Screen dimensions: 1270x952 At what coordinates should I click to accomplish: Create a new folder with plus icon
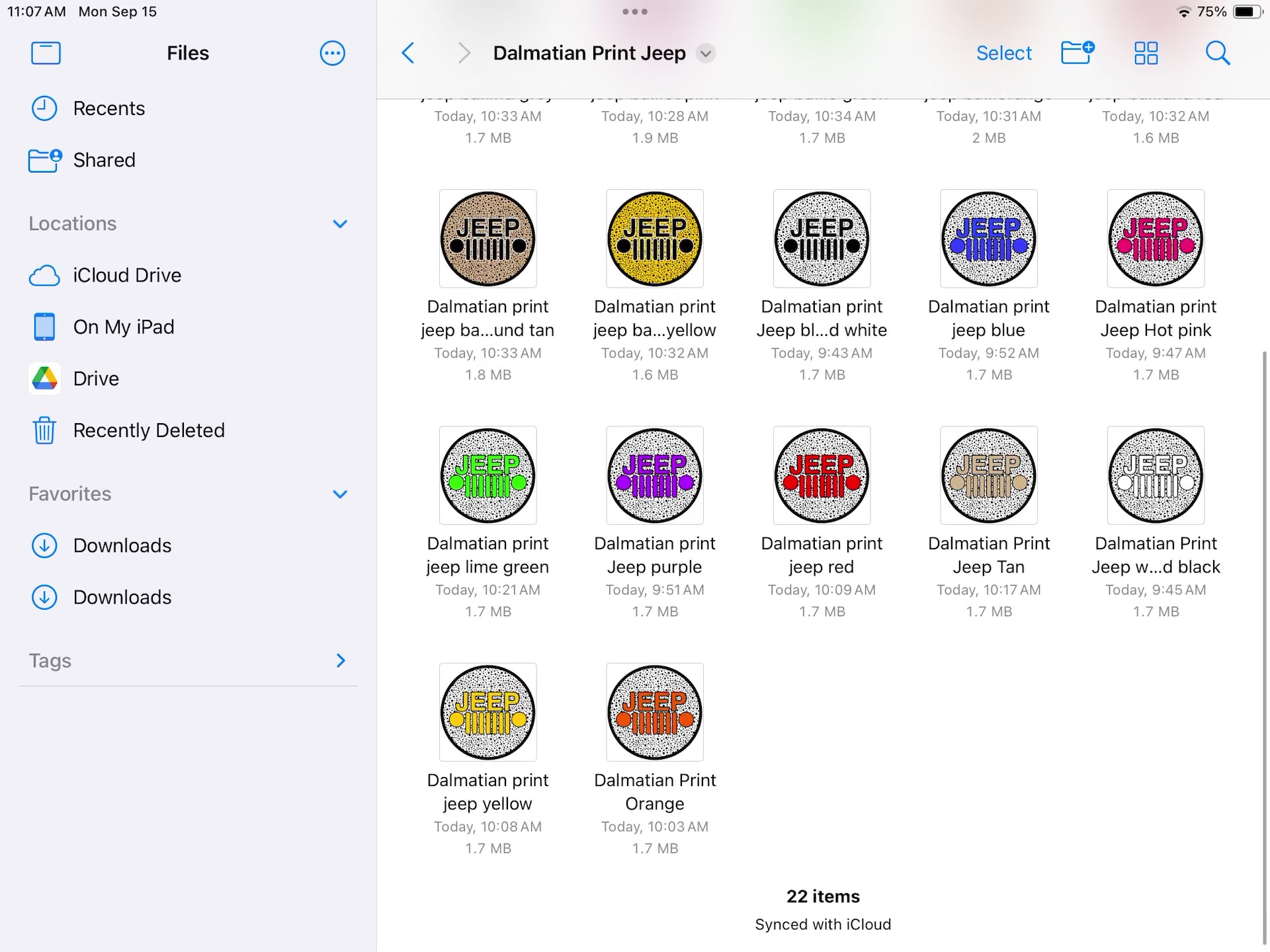click(x=1077, y=53)
